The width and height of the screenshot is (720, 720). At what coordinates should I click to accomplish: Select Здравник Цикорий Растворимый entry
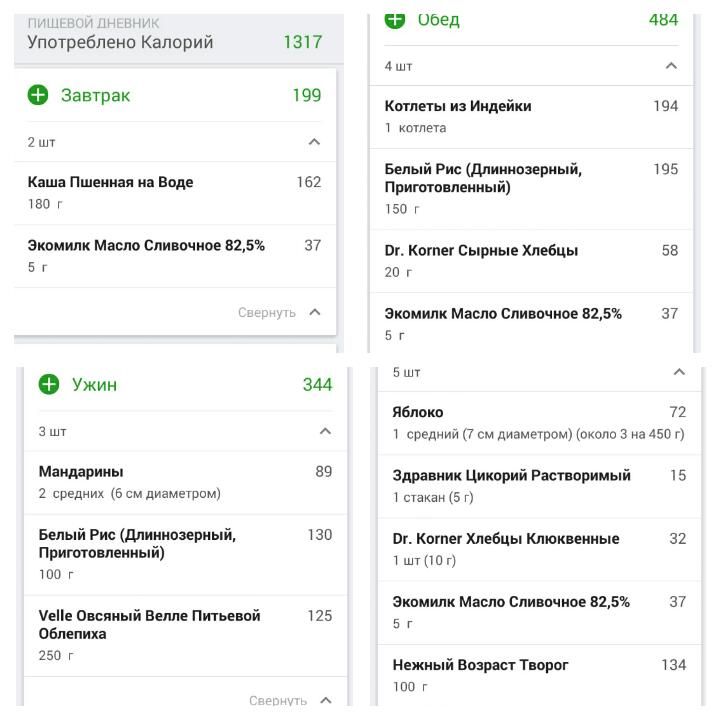click(x=538, y=485)
